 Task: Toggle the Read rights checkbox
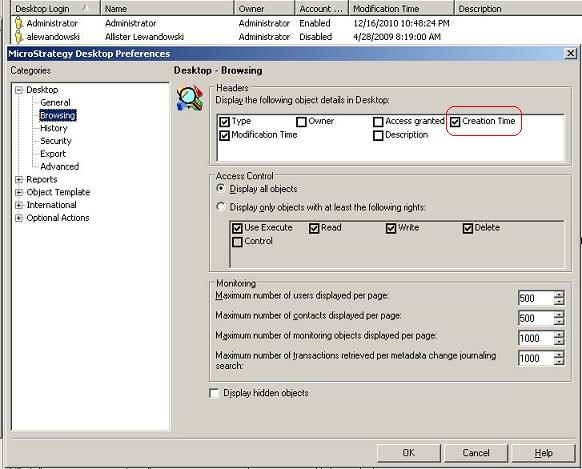[314, 228]
